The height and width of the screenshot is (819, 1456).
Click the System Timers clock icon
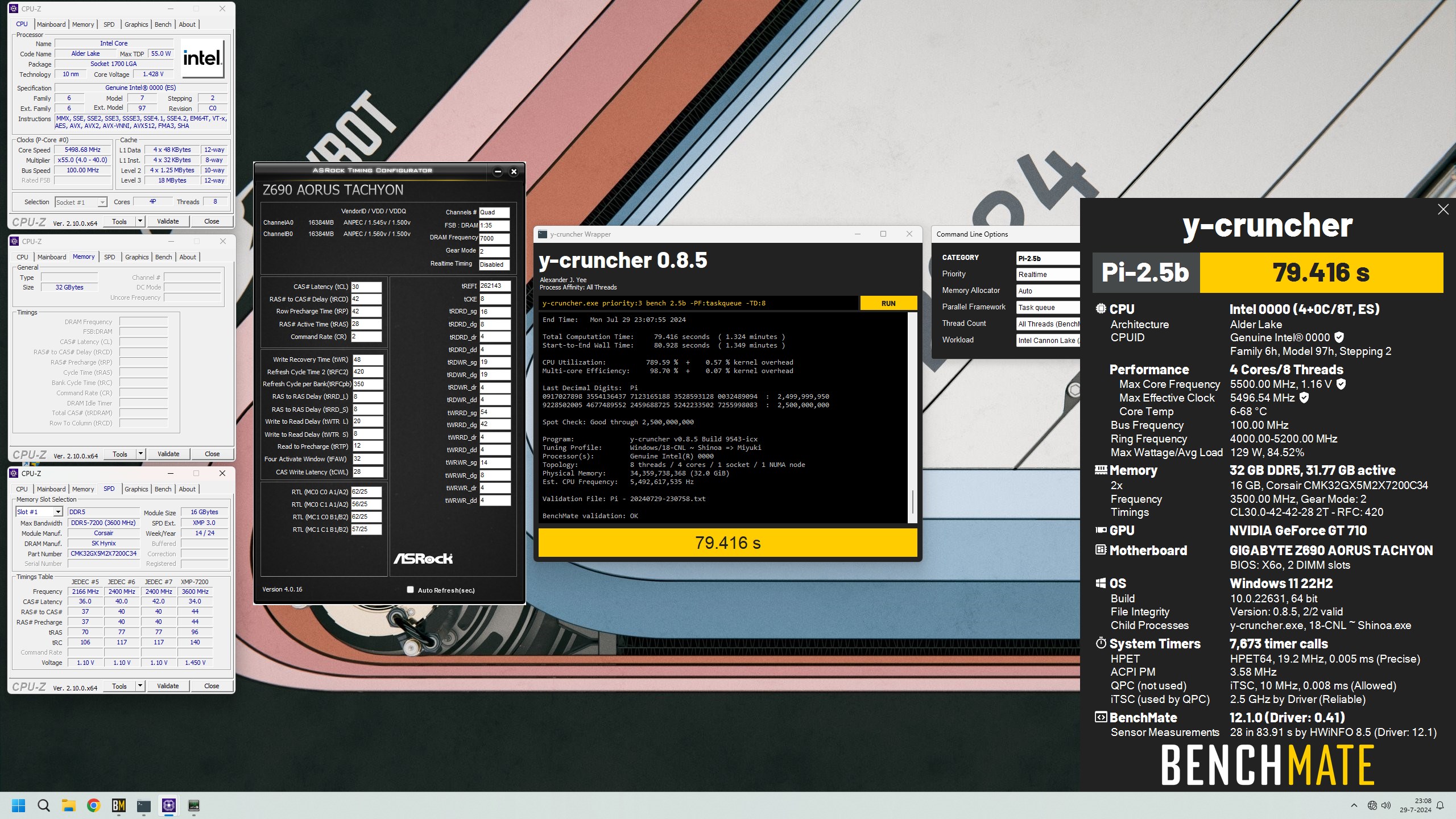(1101, 643)
